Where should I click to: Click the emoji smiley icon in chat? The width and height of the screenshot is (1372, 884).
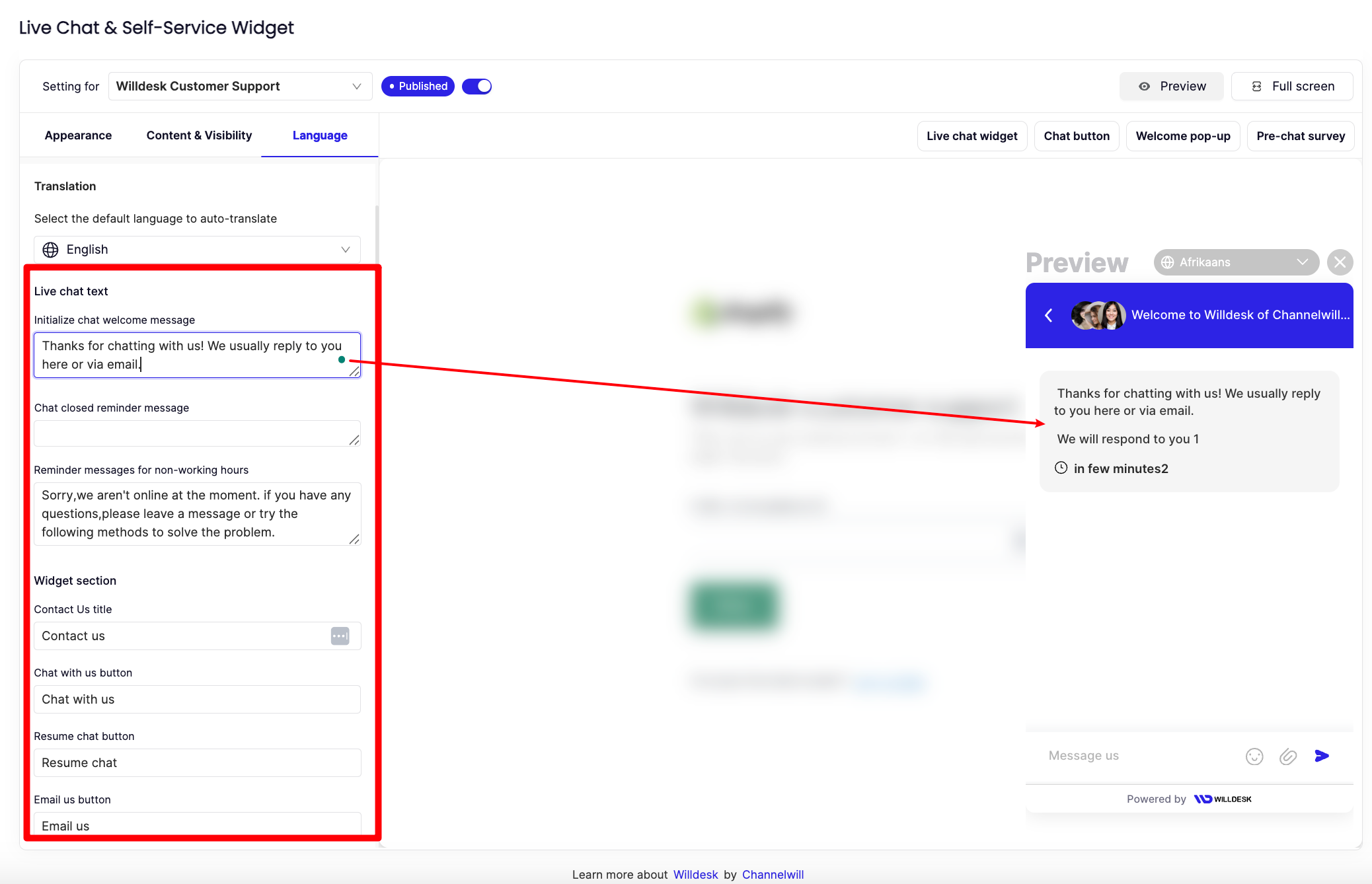(x=1254, y=756)
